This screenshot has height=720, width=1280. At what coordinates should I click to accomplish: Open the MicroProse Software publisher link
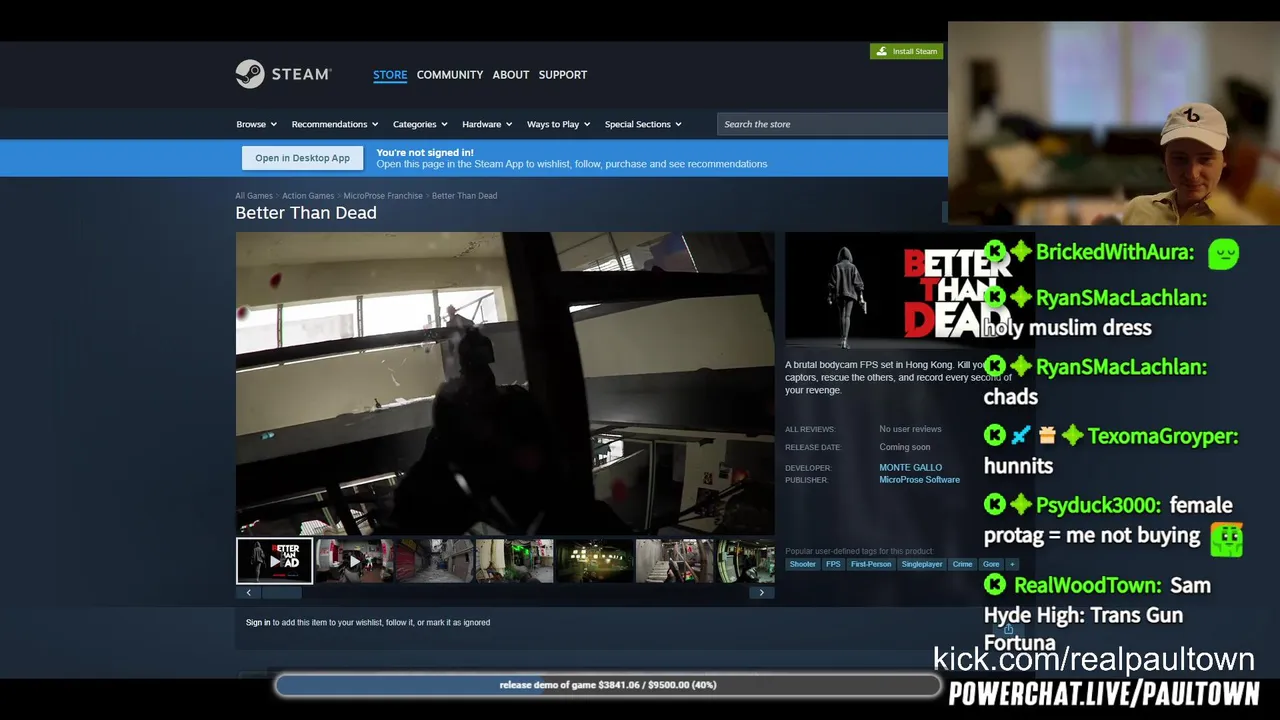pyautogui.click(x=919, y=480)
